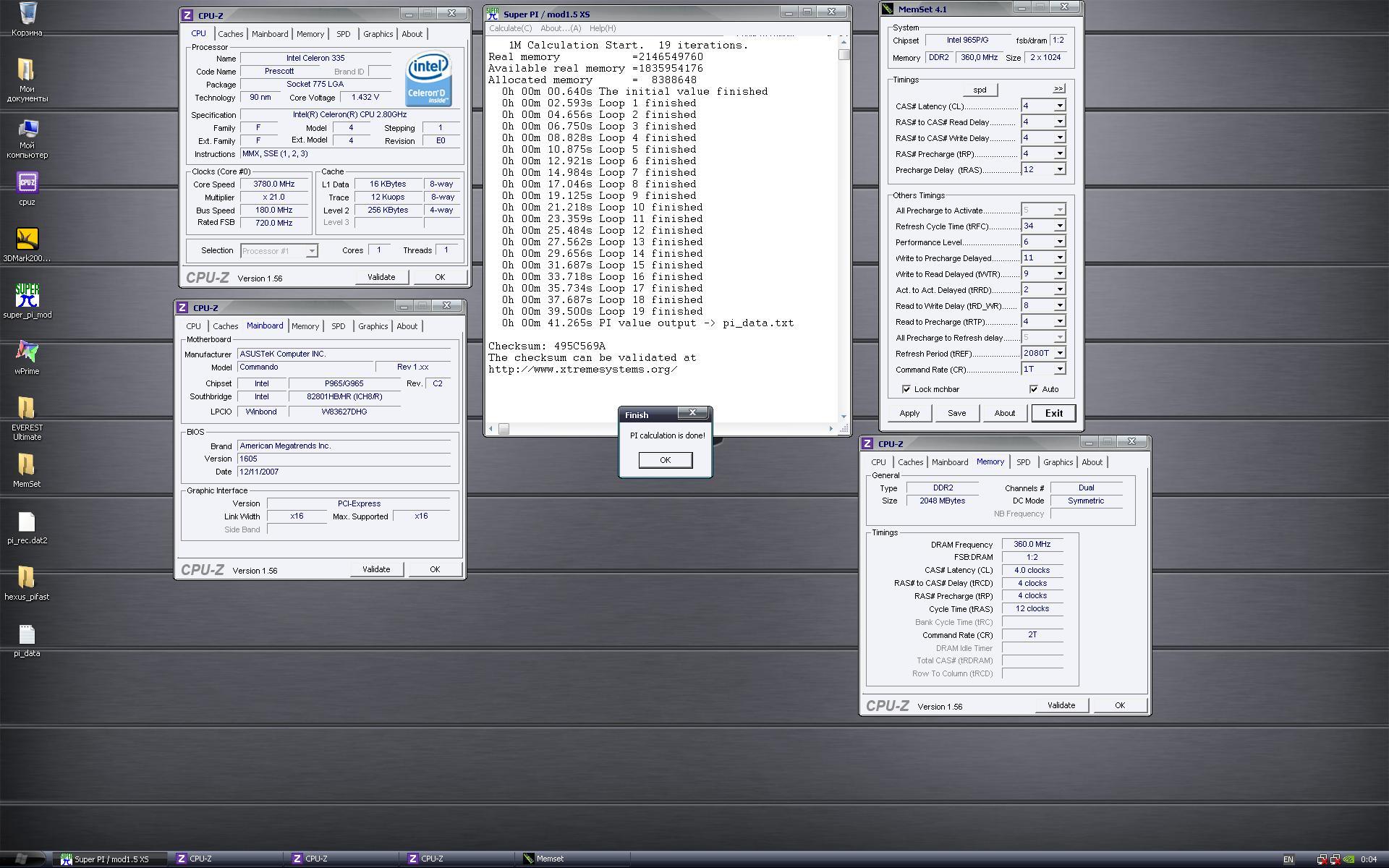The width and height of the screenshot is (1389, 868).
Task: Click the Exit button in MemSet
Action: coord(1054,413)
